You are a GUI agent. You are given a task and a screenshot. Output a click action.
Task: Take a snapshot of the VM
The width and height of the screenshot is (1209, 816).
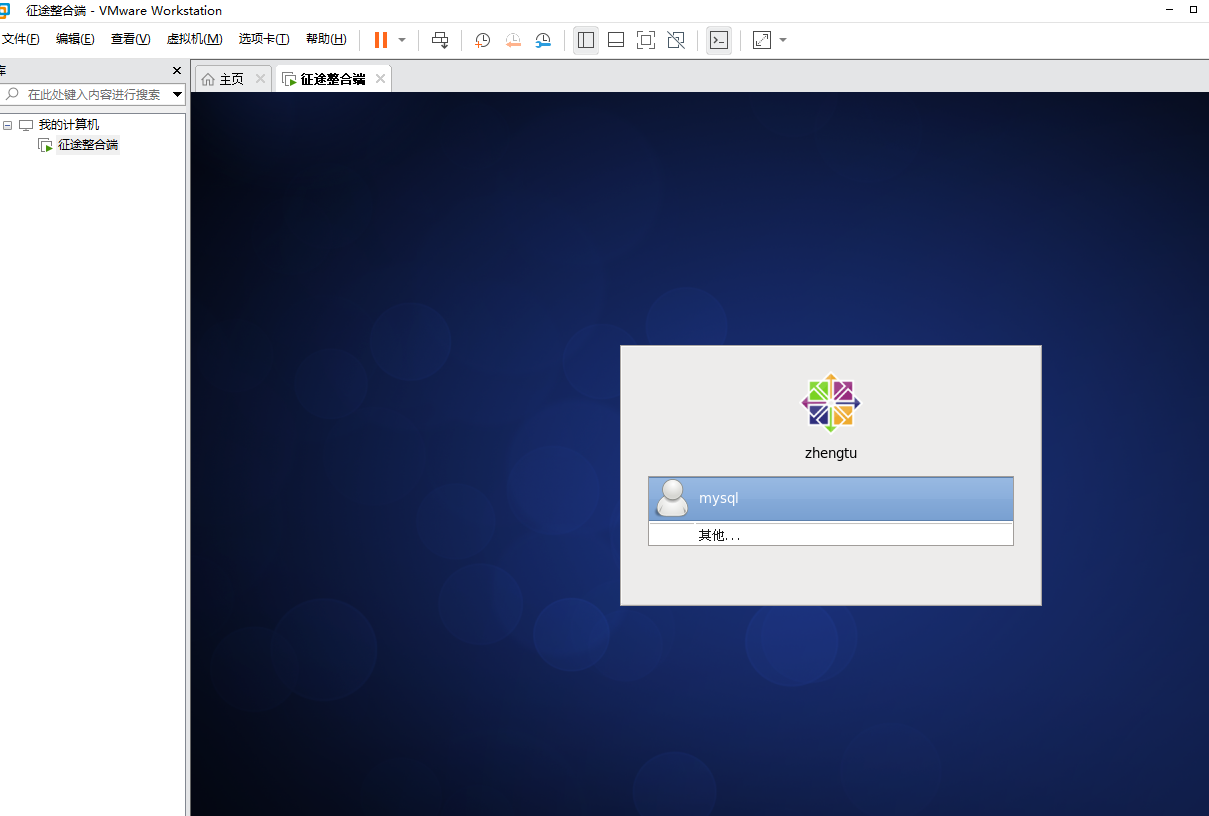pyautogui.click(x=482, y=40)
